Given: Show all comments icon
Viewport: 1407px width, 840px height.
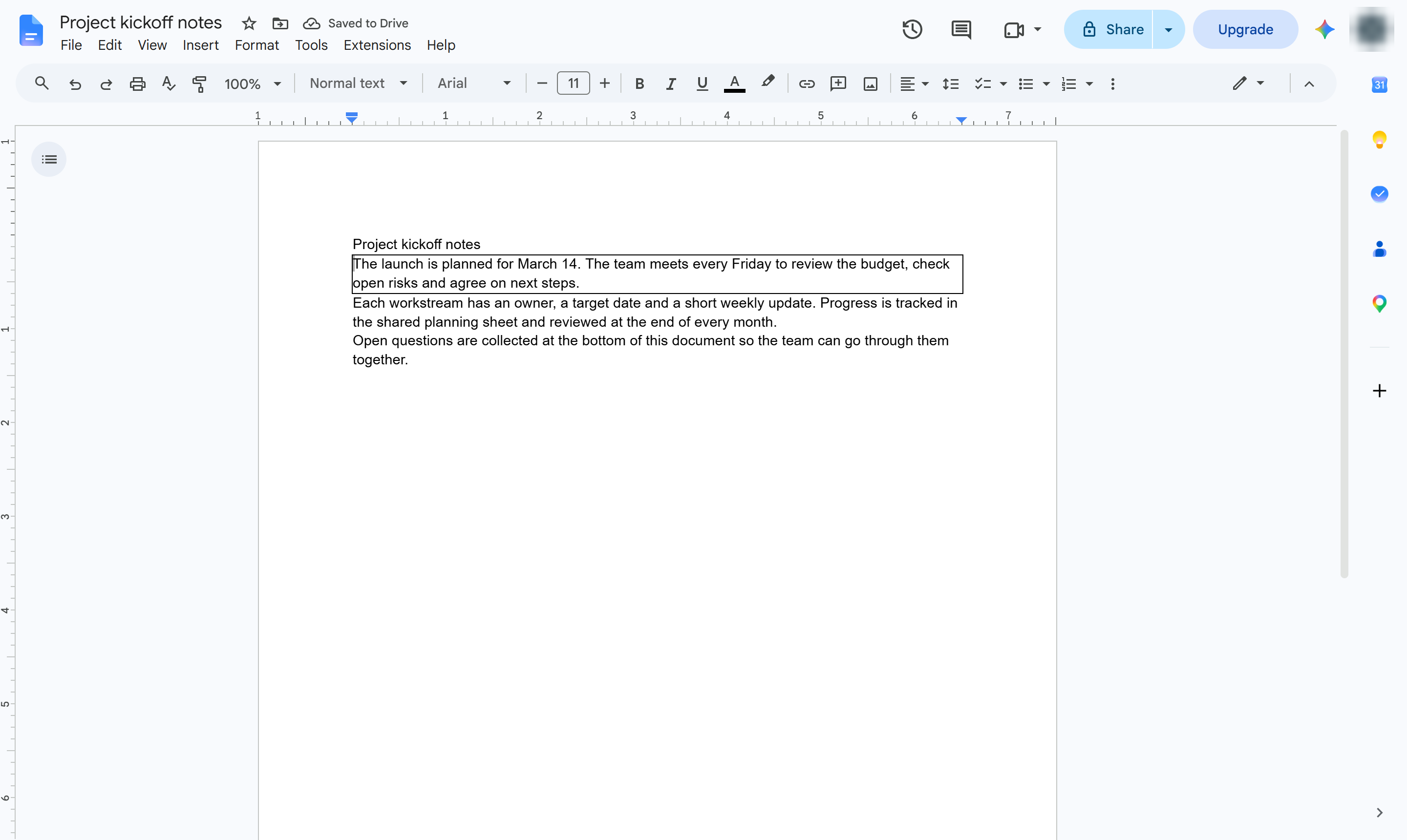Looking at the screenshot, I should tap(961, 29).
